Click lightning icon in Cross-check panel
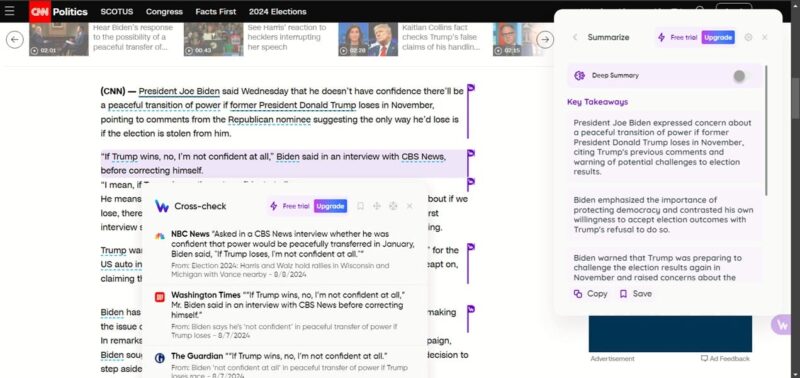The width and height of the screenshot is (800, 378). pos(274,206)
